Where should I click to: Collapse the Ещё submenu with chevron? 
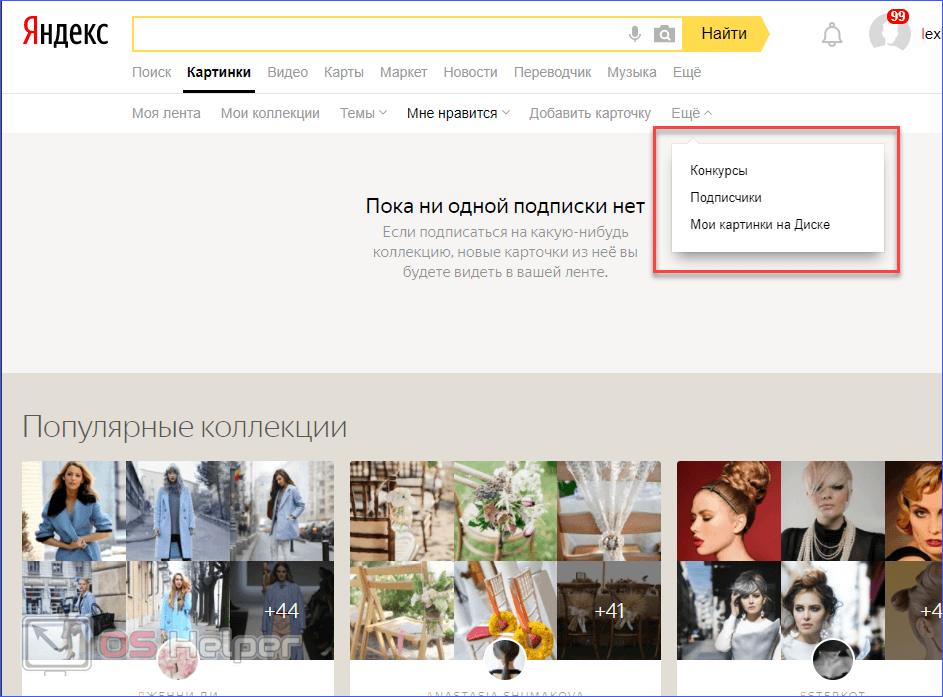(692, 113)
